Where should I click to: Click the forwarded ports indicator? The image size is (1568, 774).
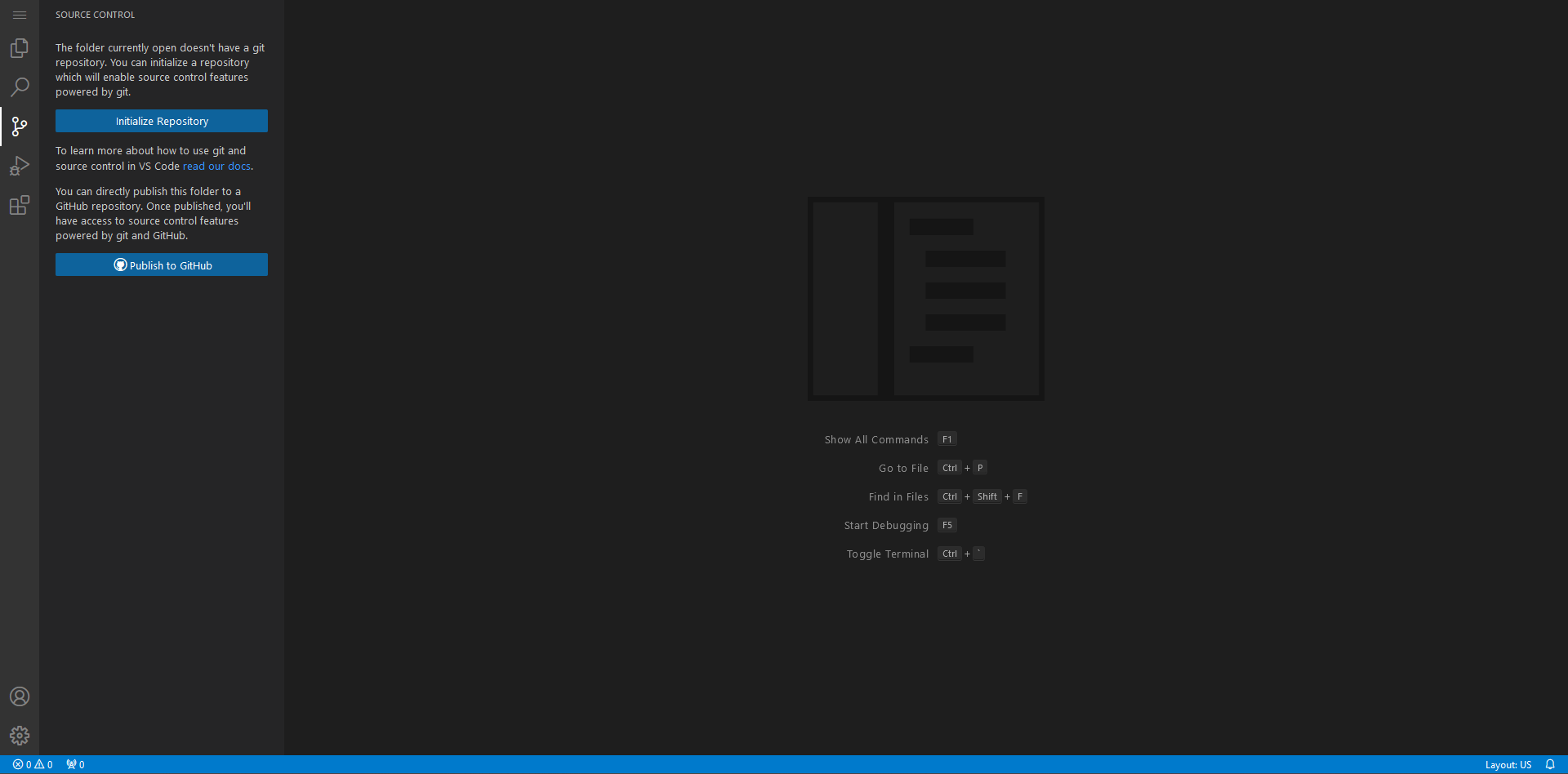click(x=75, y=764)
